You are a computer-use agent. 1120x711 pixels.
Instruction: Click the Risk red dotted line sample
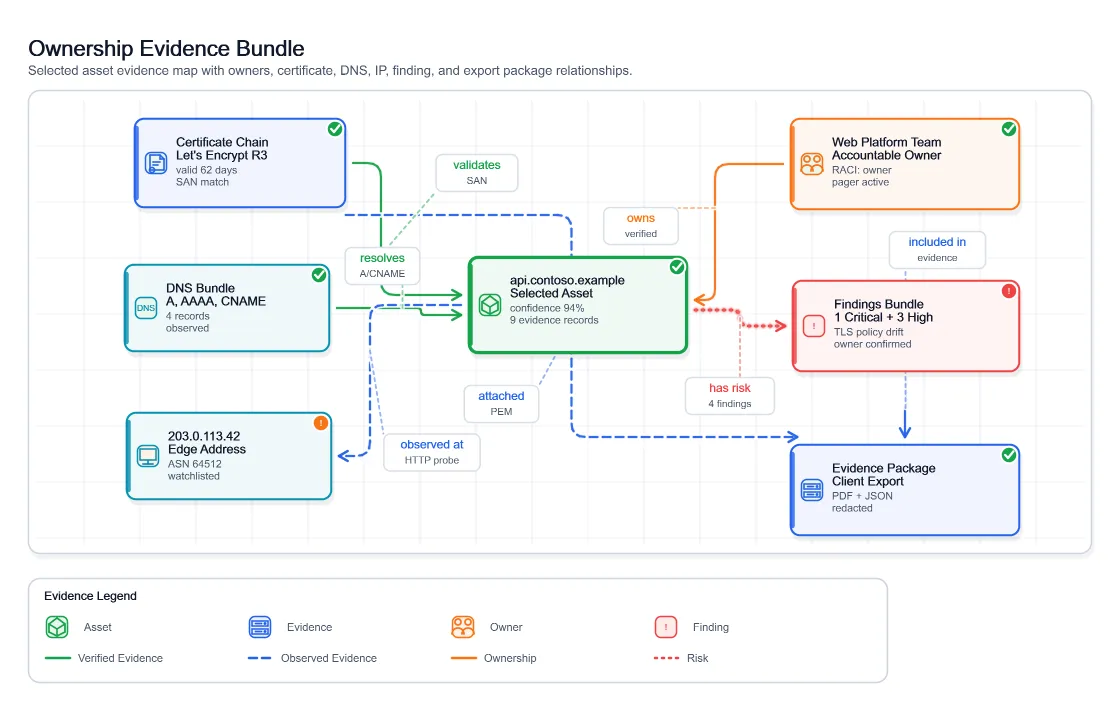click(x=666, y=658)
